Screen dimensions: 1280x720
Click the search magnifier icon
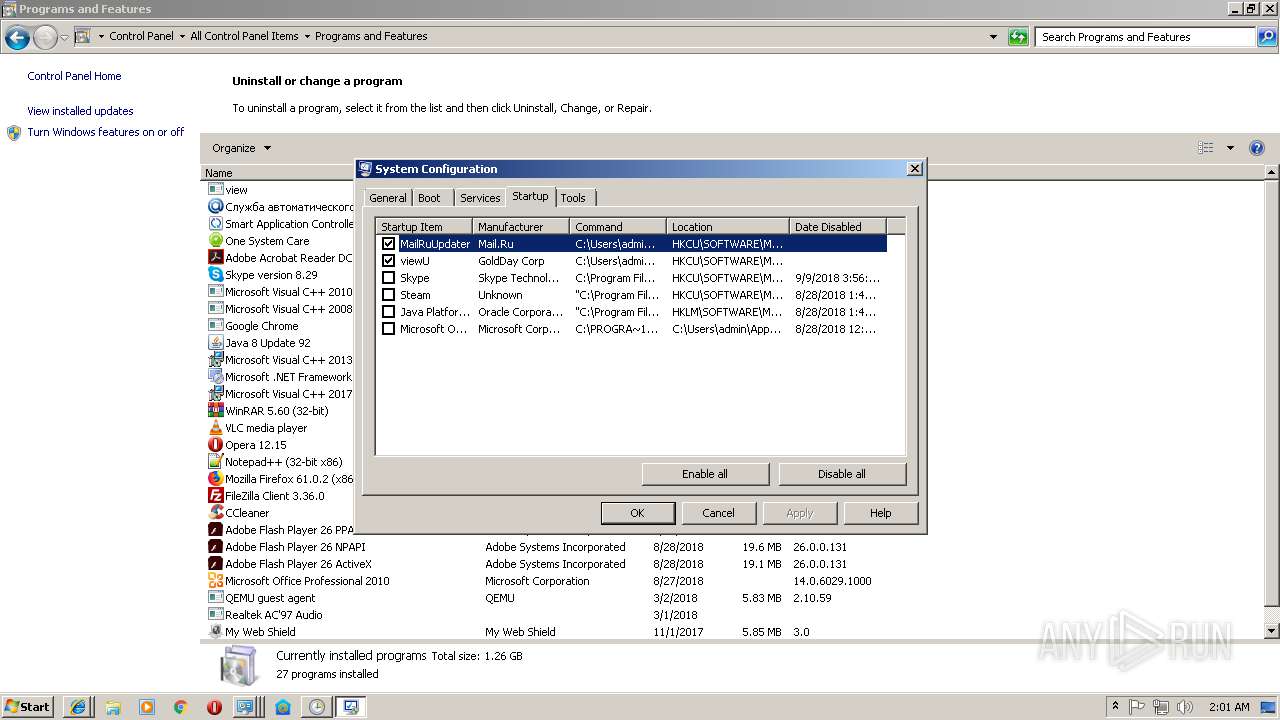pos(1266,37)
